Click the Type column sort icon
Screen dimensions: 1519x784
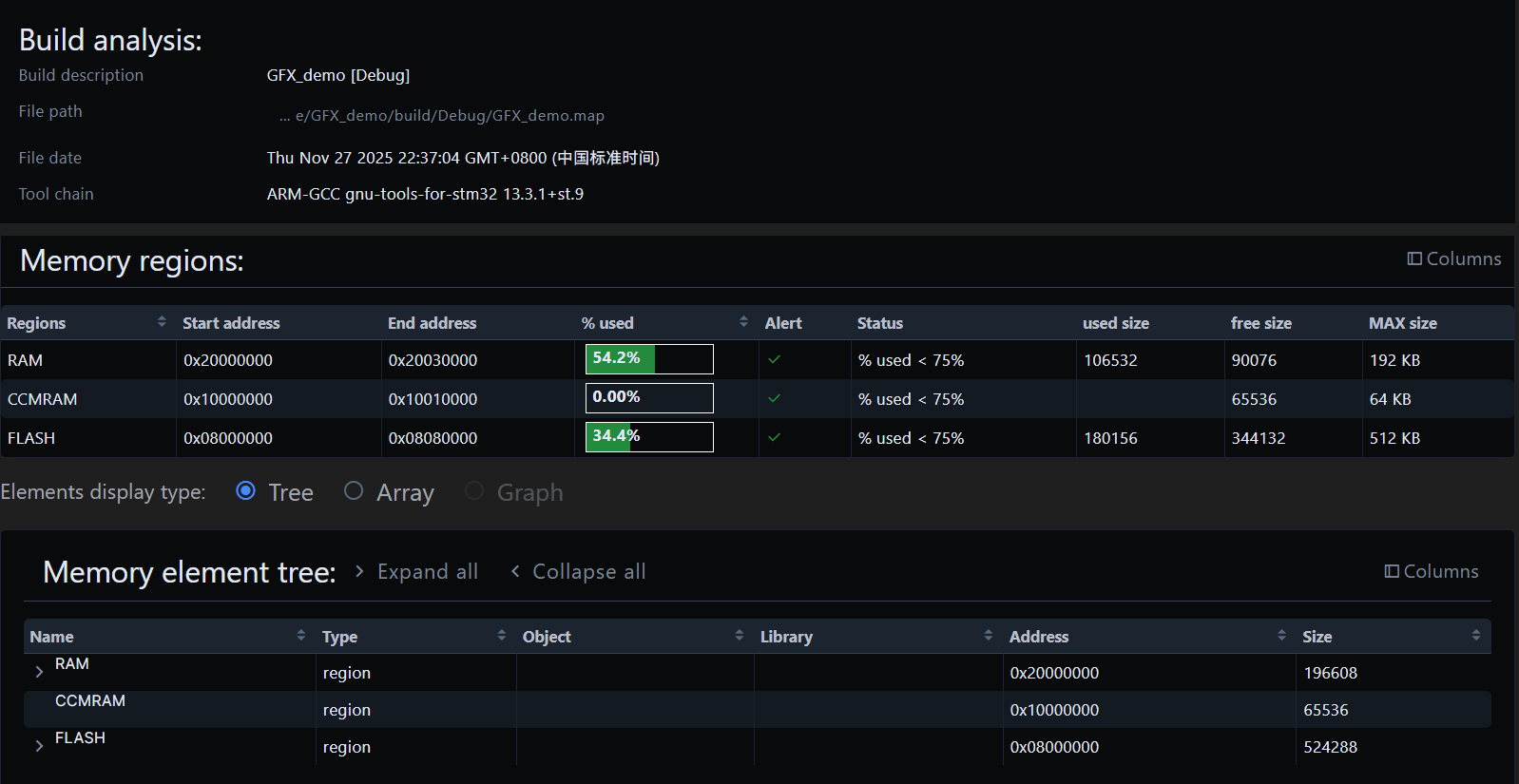click(501, 635)
